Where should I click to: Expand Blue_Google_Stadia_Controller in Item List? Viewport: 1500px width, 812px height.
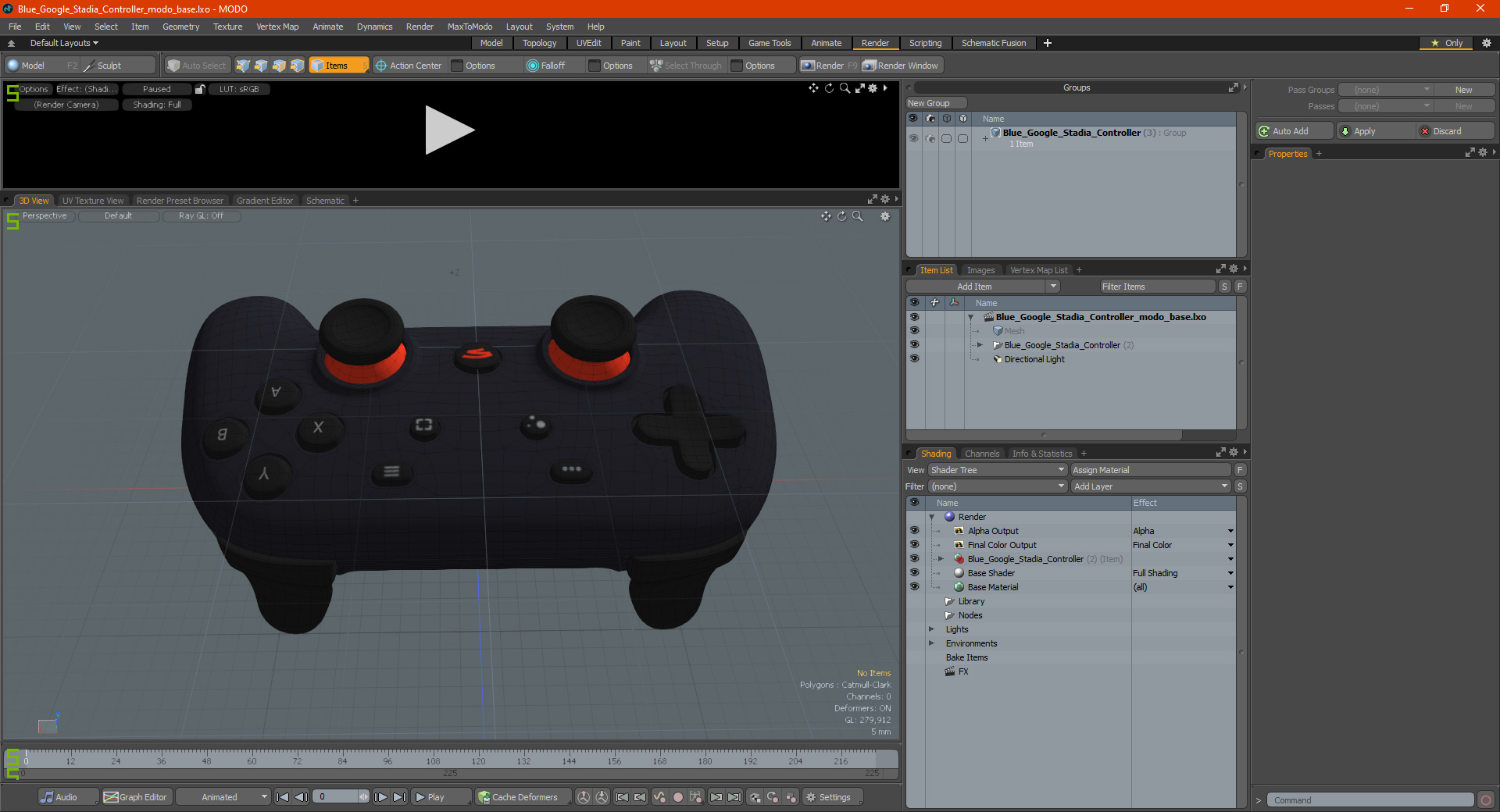pos(980,345)
